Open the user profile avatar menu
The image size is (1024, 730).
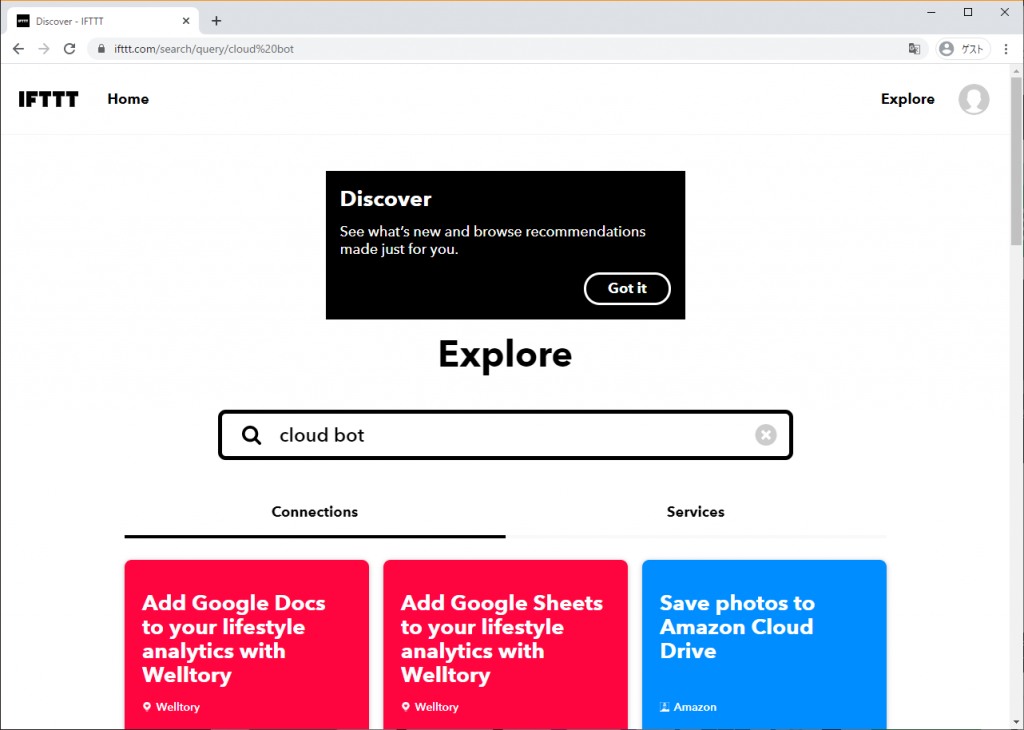click(973, 99)
